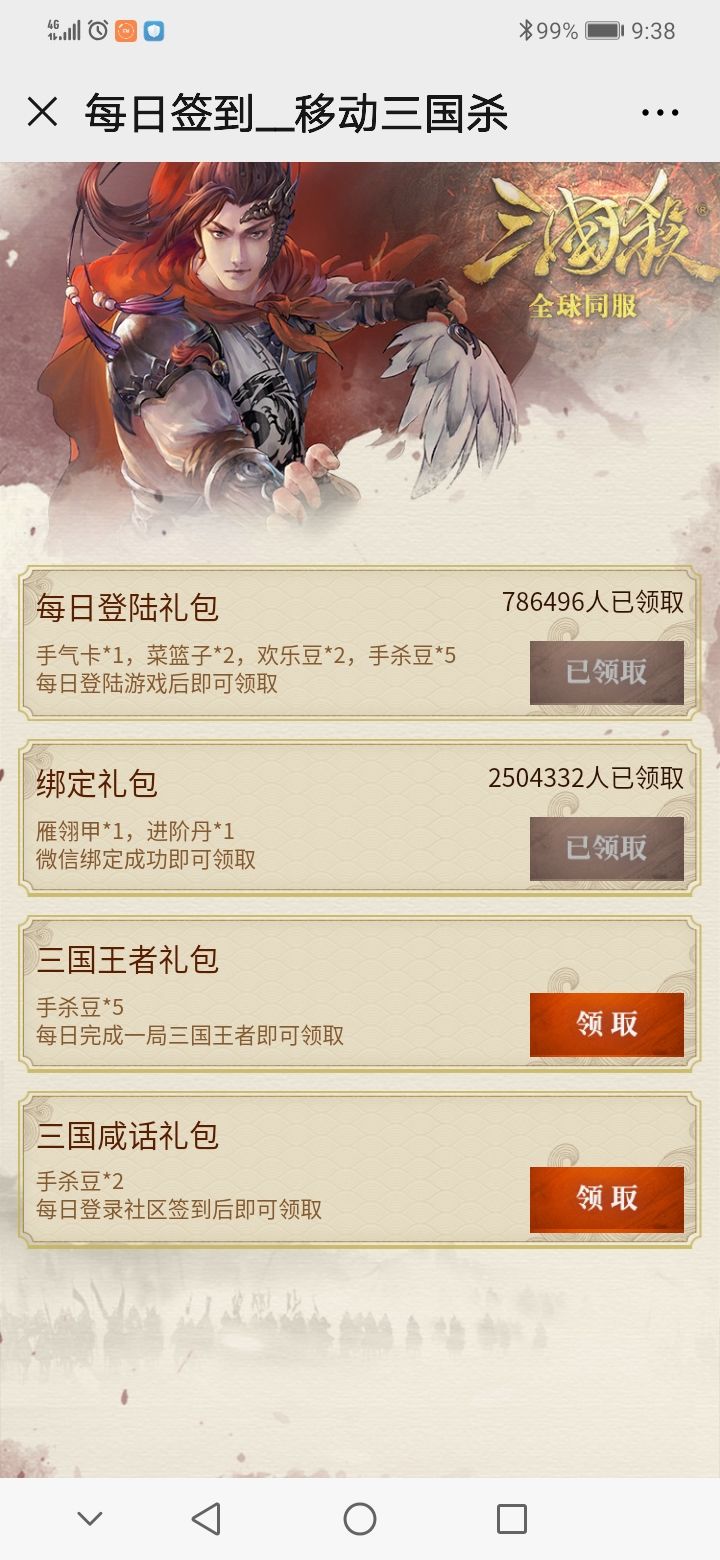The width and height of the screenshot is (720, 1560).
Task: Tap the Android home circle icon
Action: coord(360,1519)
